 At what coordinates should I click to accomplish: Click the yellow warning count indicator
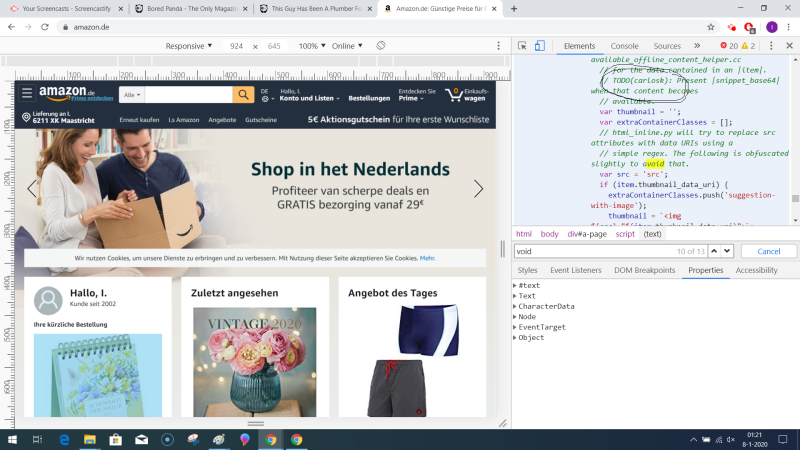[x=748, y=46]
